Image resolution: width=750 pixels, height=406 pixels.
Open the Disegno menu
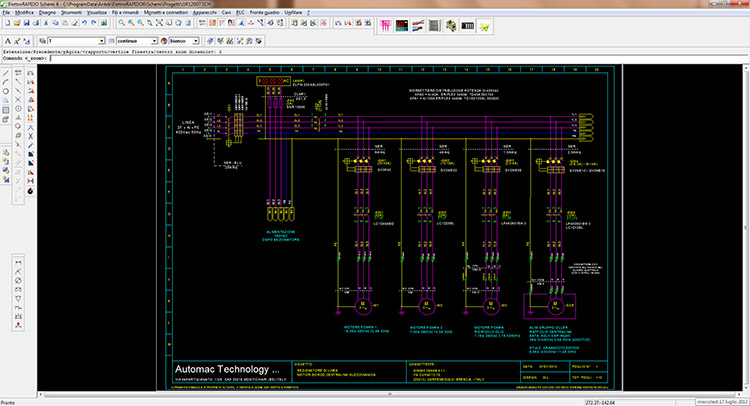tap(47, 12)
